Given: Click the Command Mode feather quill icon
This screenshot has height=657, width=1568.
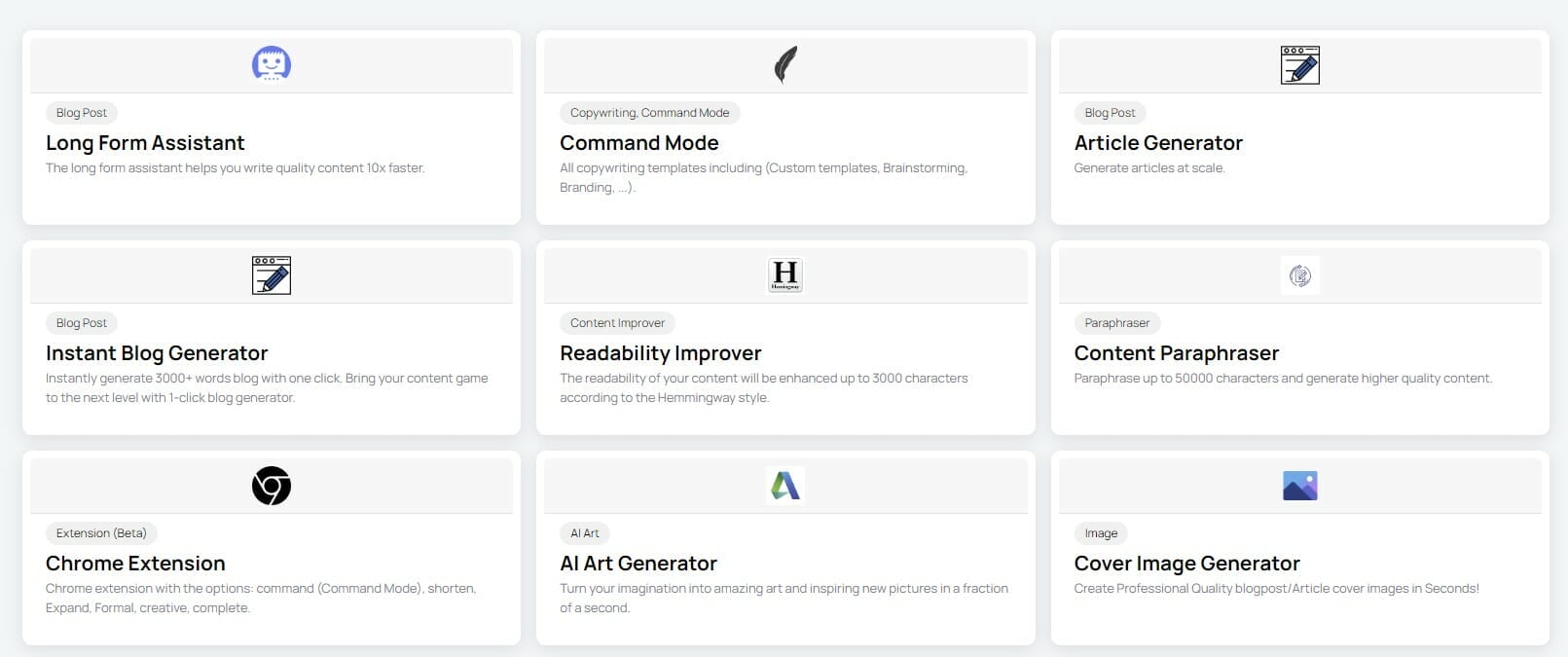Looking at the screenshot, I should tap(785, 65).
